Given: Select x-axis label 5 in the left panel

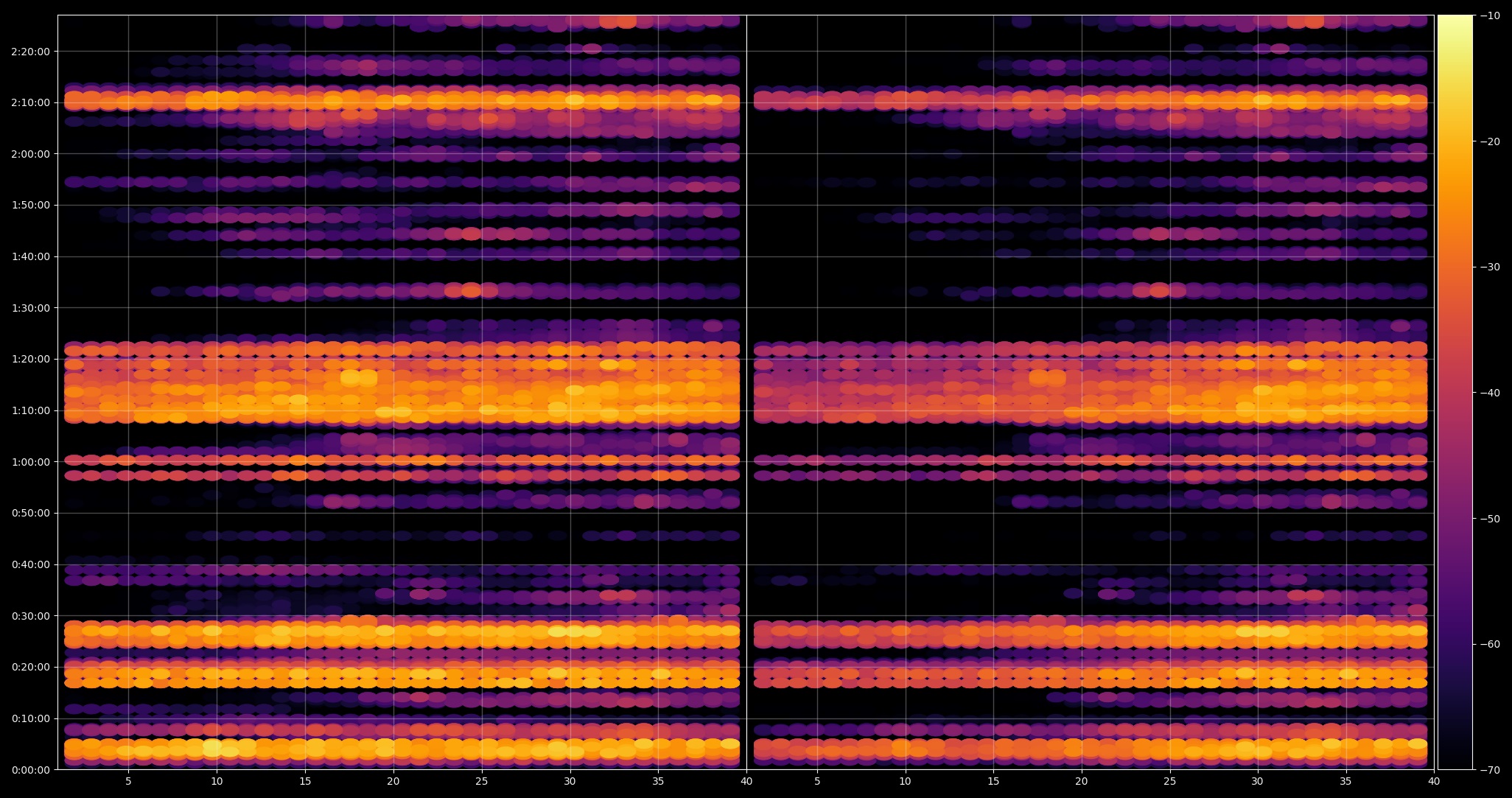Looking at the screenshot, I should tap(128, 781).
